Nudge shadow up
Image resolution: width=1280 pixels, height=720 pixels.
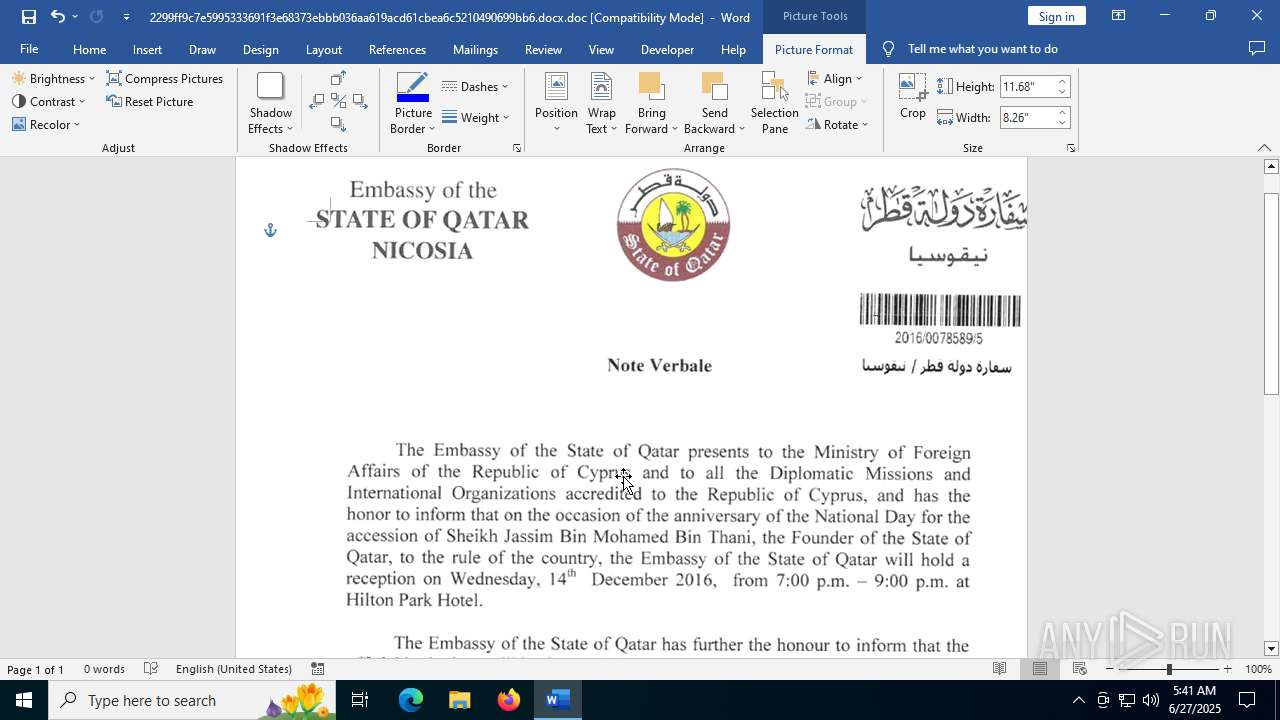click(338, 78)
